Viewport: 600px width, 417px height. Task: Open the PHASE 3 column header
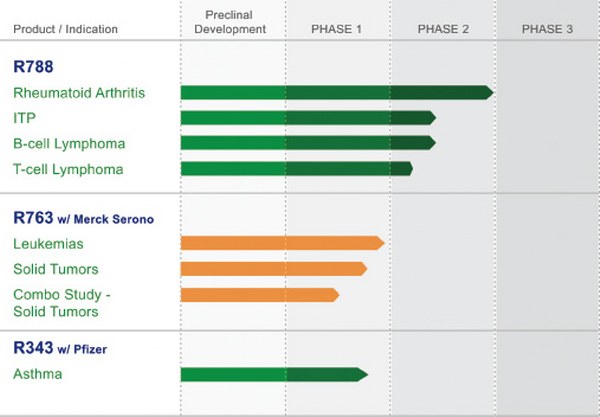(x=547, y=29)
